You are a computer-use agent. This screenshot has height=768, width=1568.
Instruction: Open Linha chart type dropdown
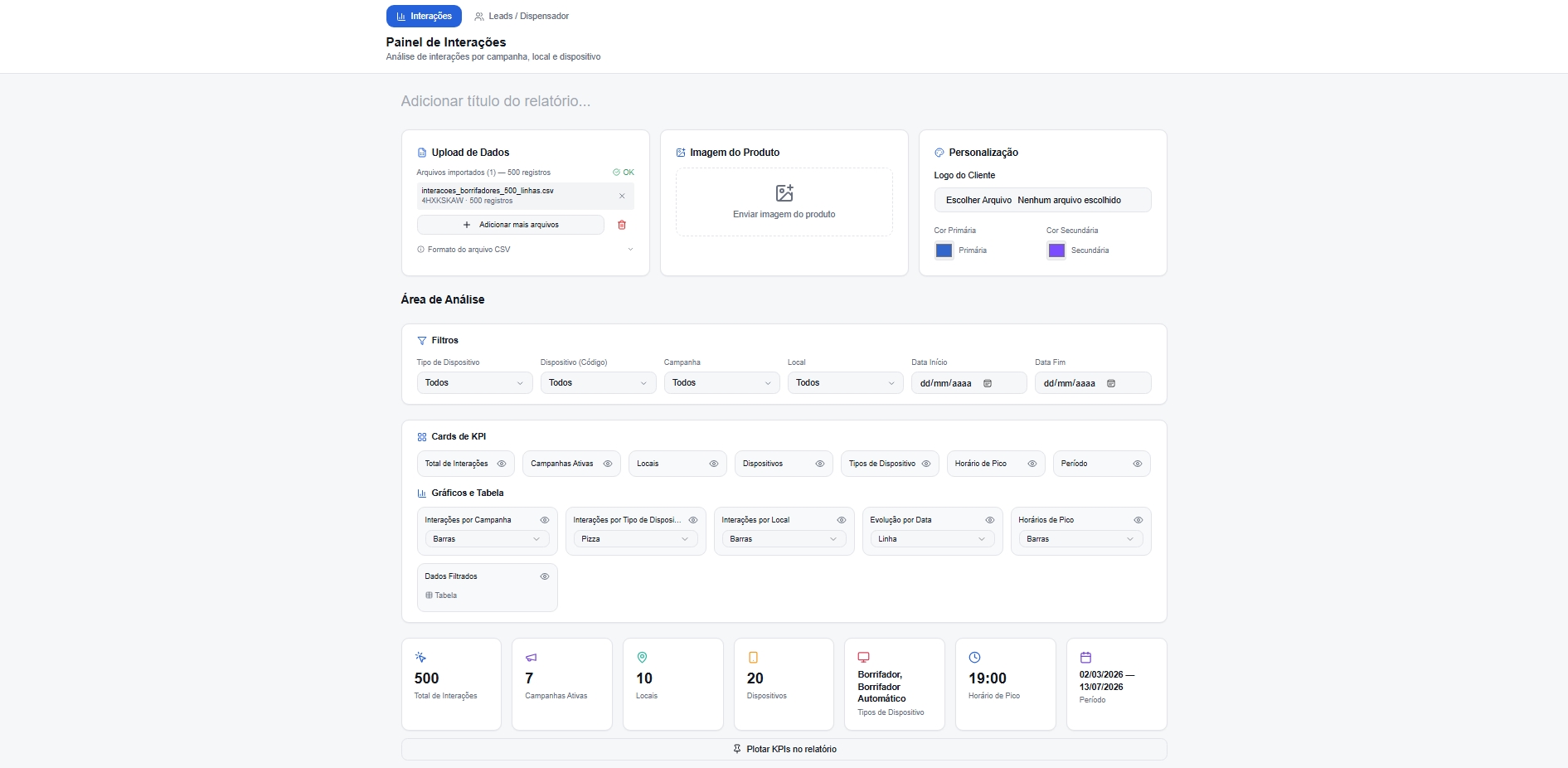point(932,539)
